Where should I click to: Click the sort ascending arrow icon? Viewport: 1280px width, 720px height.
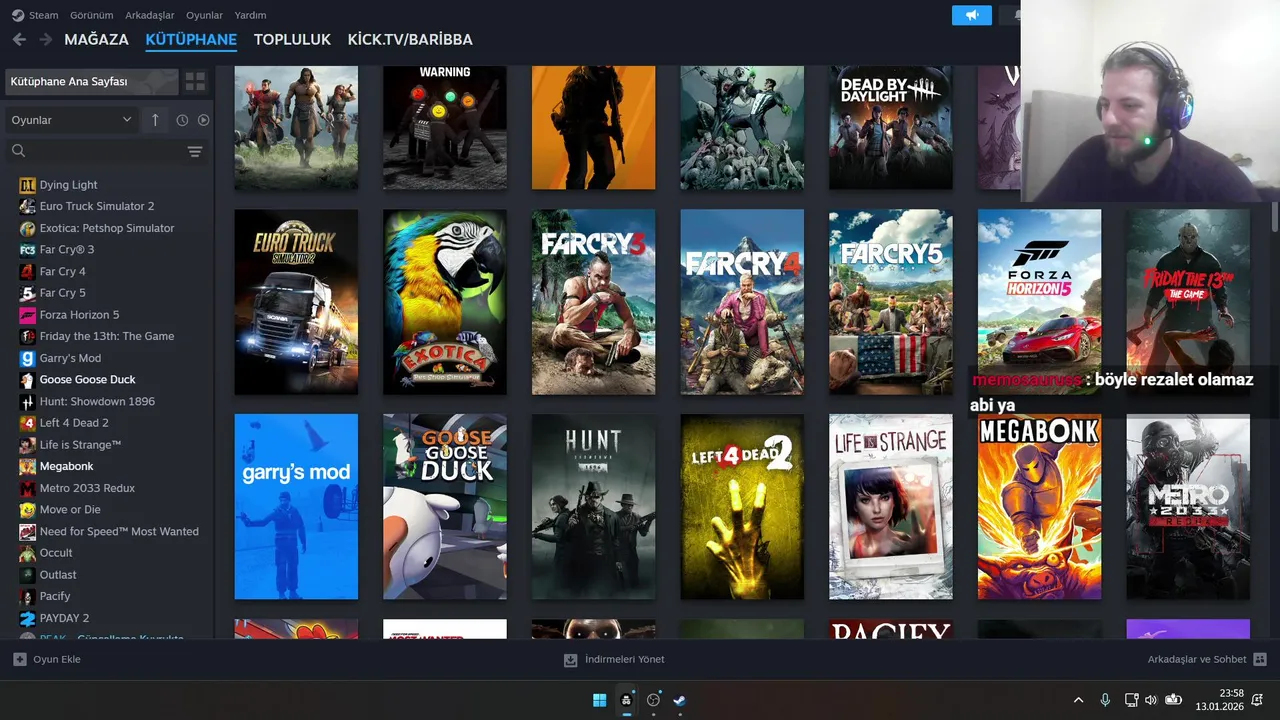(x=155, y=120)
